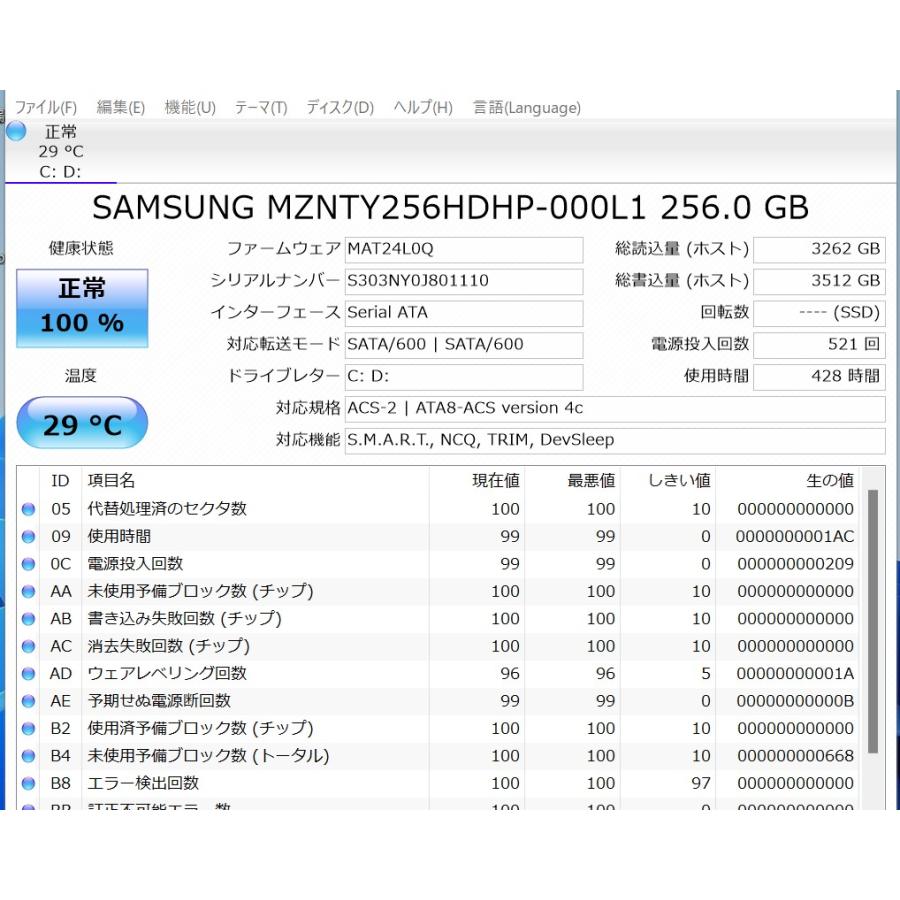Click the status dot for attribute AB

(x=28, y=619)
